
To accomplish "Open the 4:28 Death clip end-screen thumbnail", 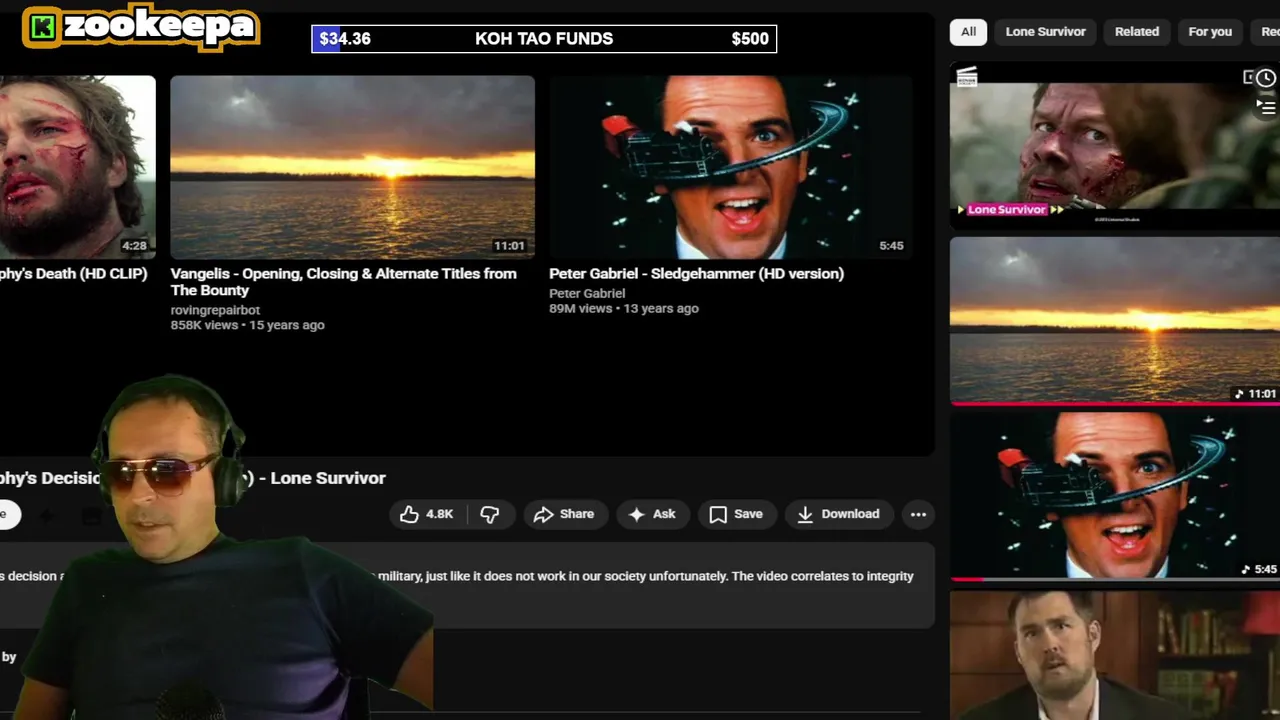I will (x=78, y=167).
